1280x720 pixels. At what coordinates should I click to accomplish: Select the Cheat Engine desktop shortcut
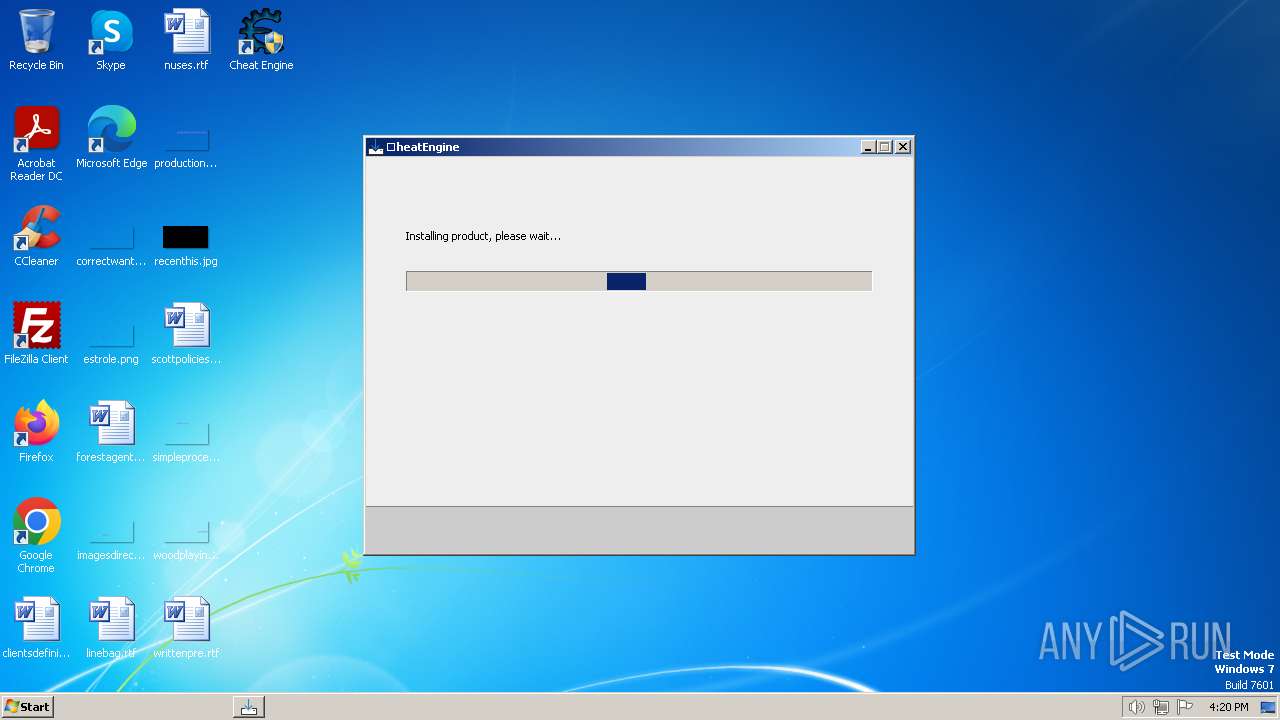(x=261, y=40)
